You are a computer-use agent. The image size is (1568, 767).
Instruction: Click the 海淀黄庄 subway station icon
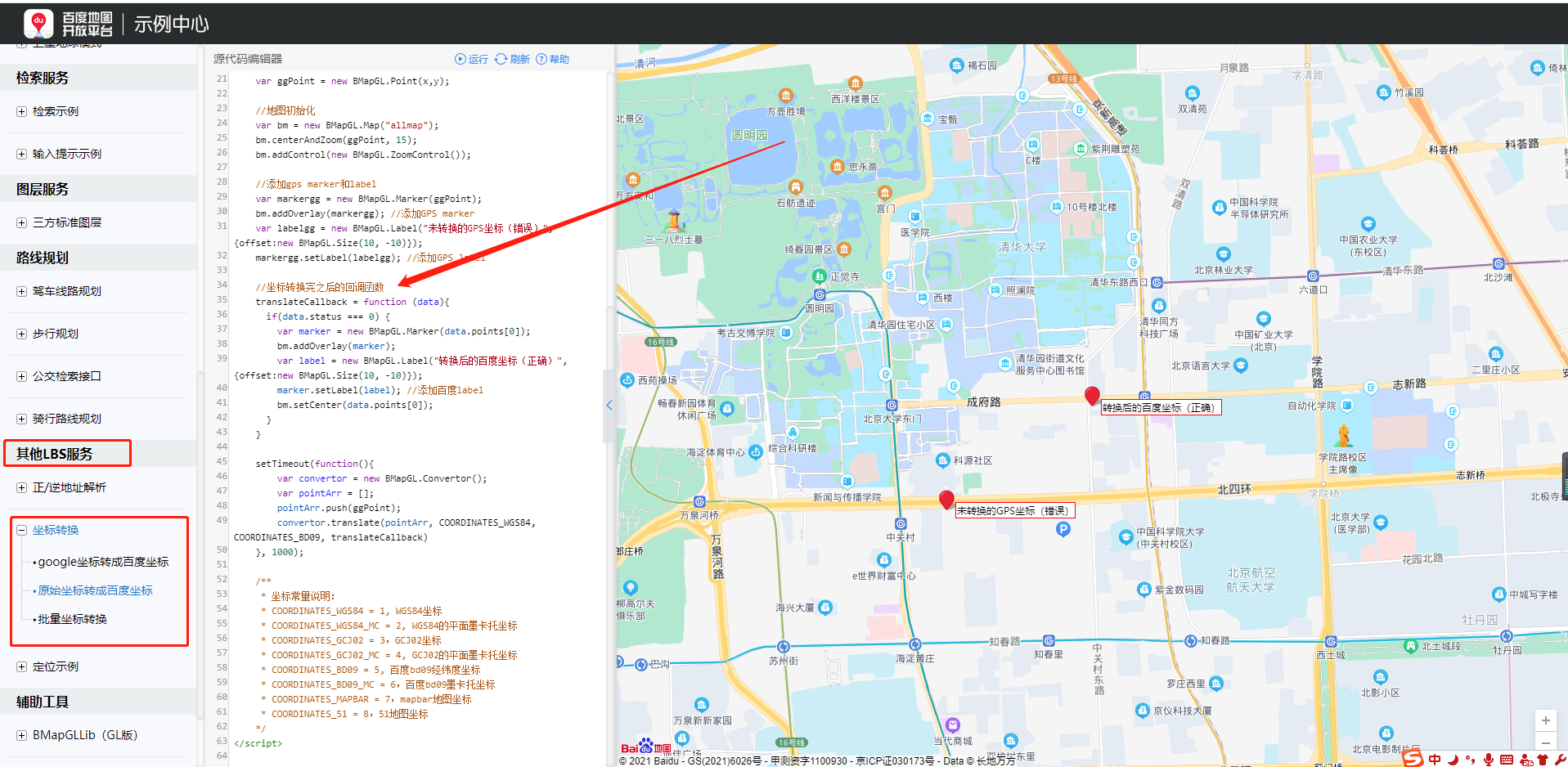click(x=915, y=644)
